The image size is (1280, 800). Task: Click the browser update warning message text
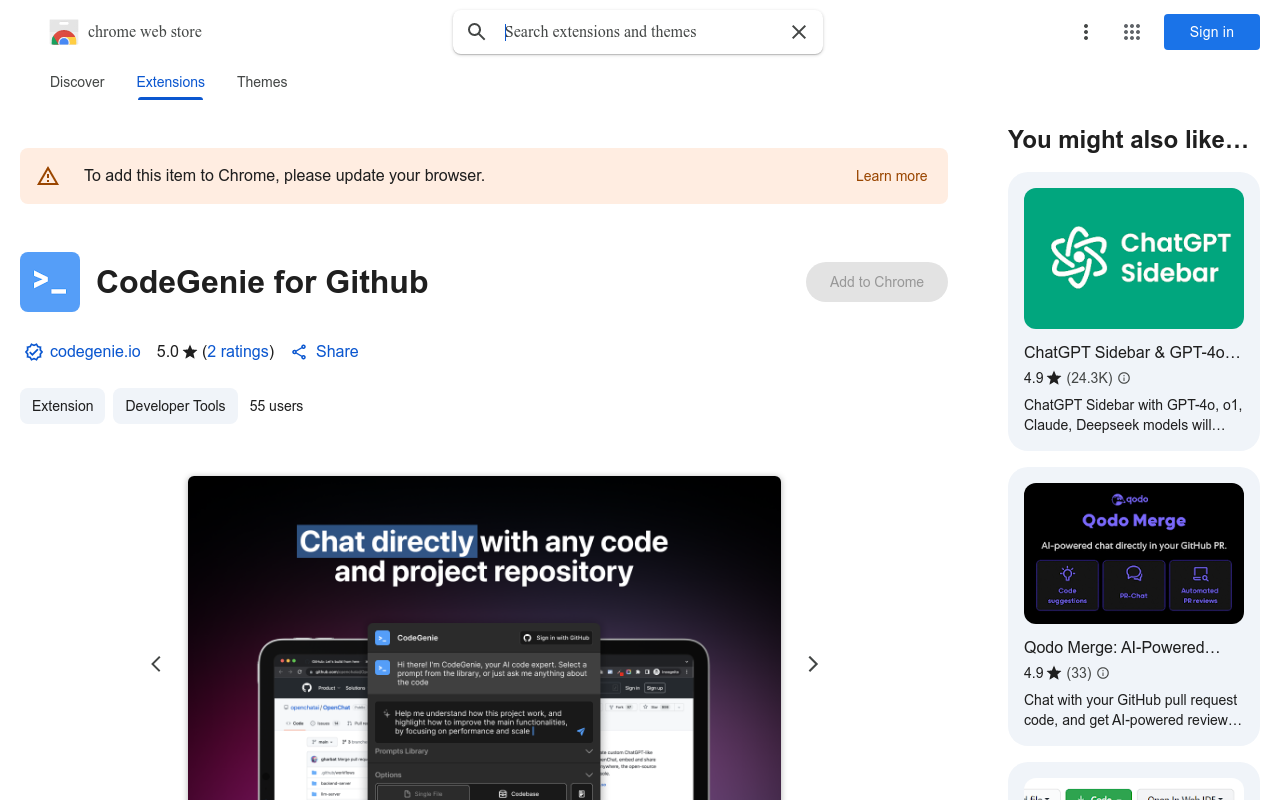pyautogui.click(x=284, y=176)
